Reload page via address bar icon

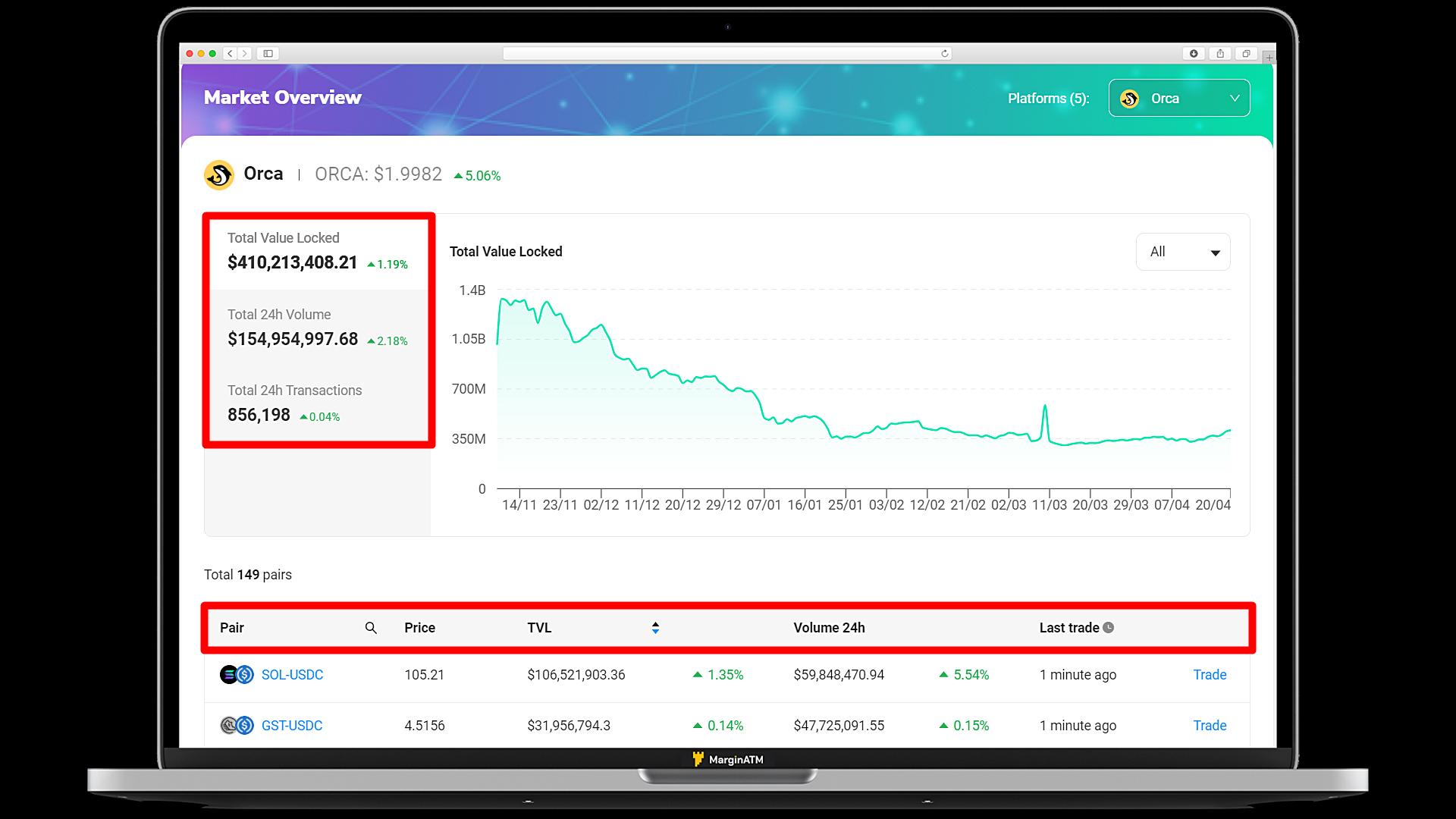pyautogui.click(x=944, y=54)
